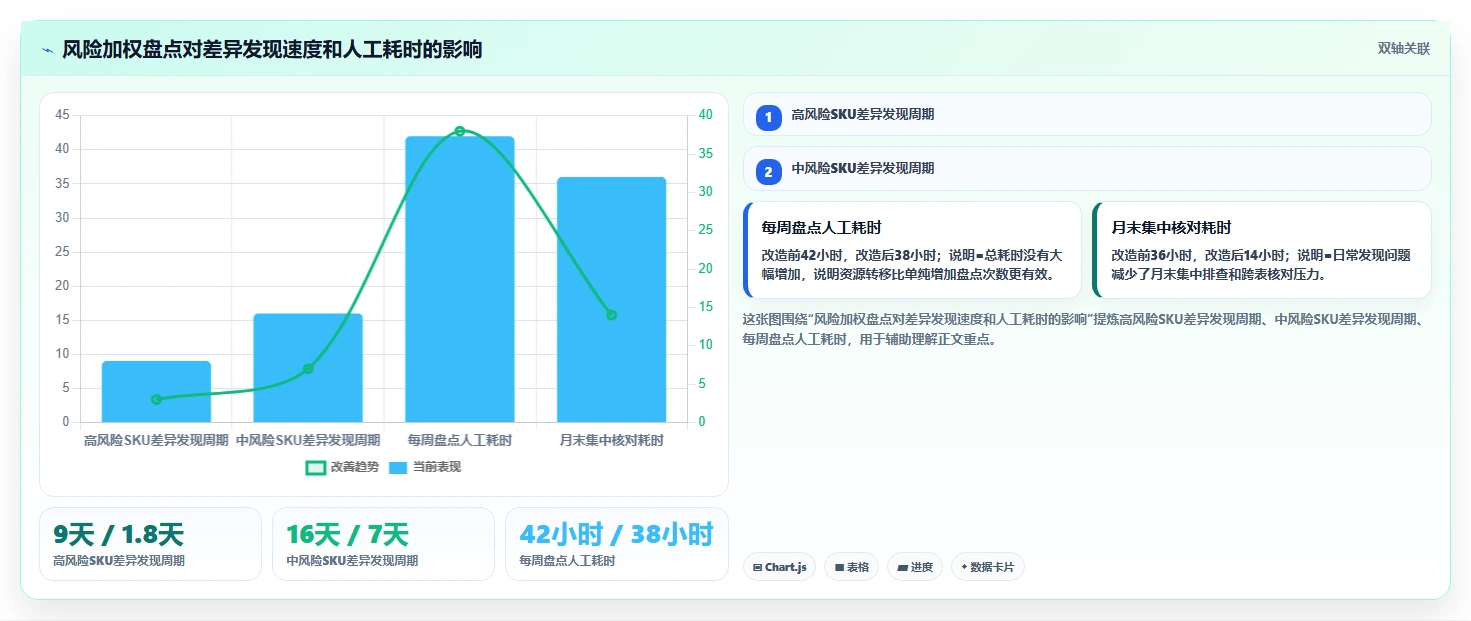Click the green 改善趋势 legend swatch
The width and height of the screenshot is (1471, 621).
point(316,467)
